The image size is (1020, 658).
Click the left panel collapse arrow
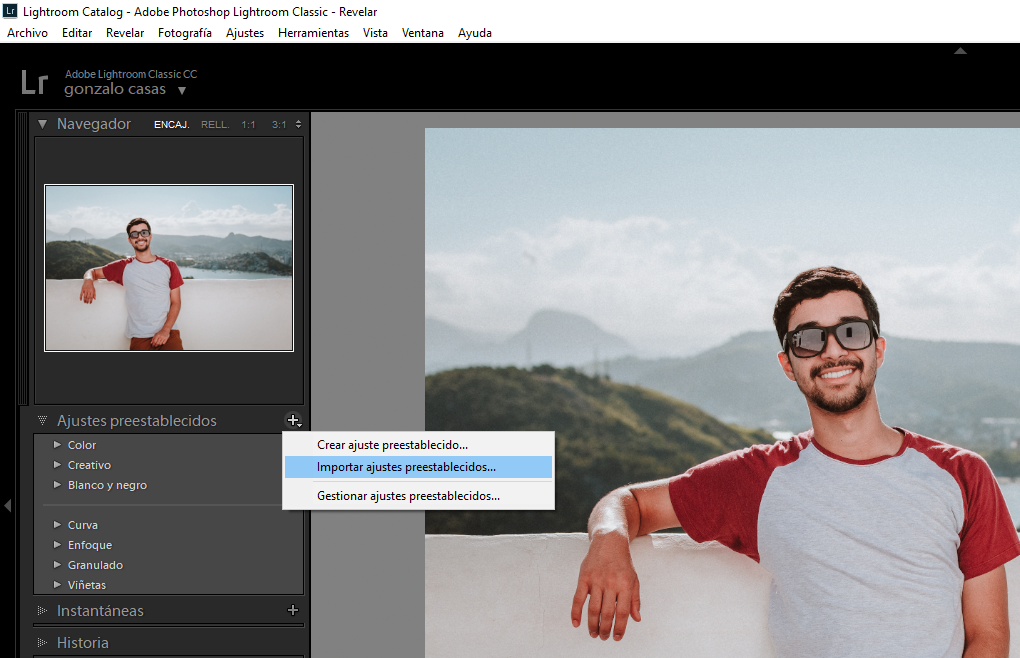tap(8, 506)
